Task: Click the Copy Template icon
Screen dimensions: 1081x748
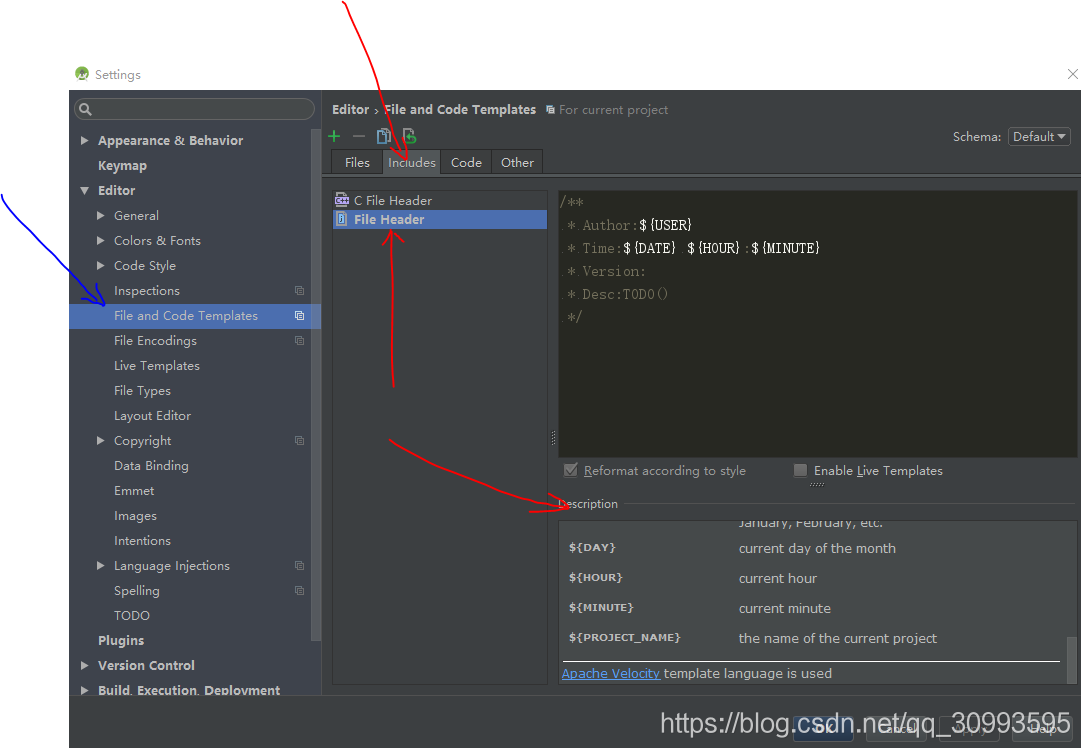Action: [x=383, y=136]
